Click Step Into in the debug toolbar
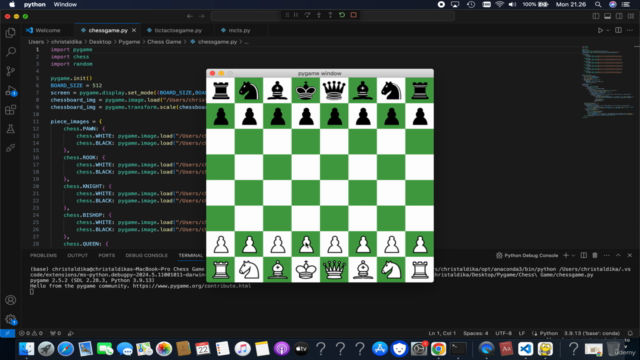The image size is (640, 360). 319,15
